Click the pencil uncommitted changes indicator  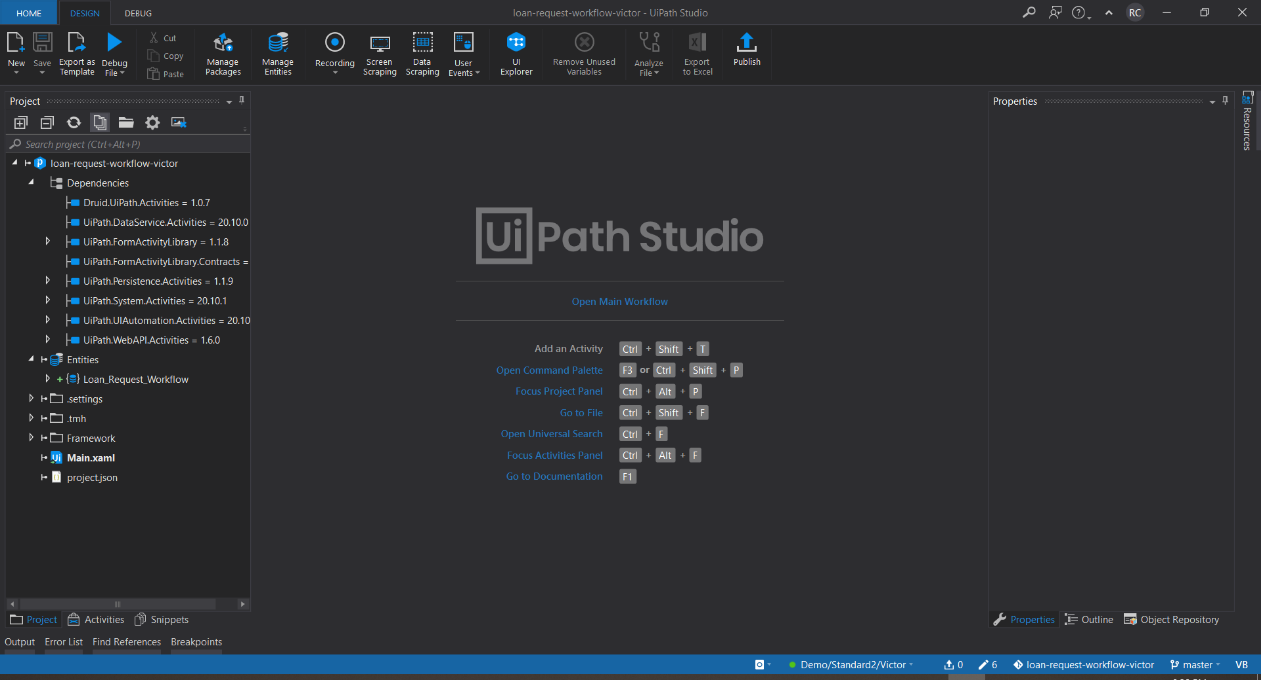pyautogui.click(x=988, y=664)
